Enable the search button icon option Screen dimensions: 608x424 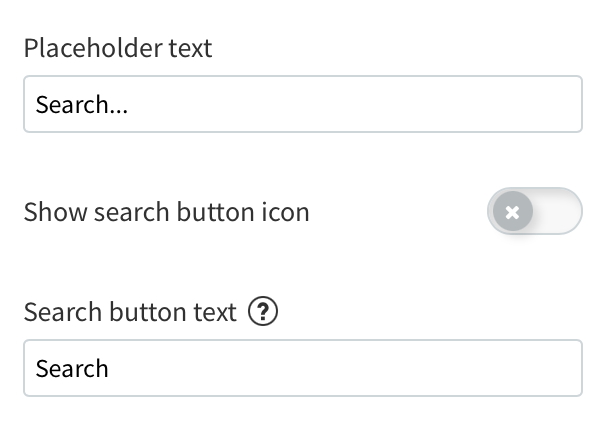(534, 212)
